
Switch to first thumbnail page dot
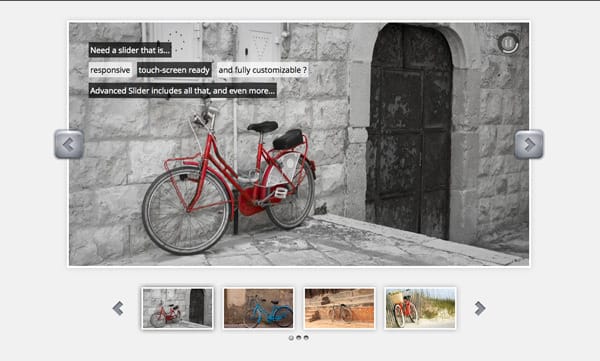pyautogui.click(x=291, y=338)
